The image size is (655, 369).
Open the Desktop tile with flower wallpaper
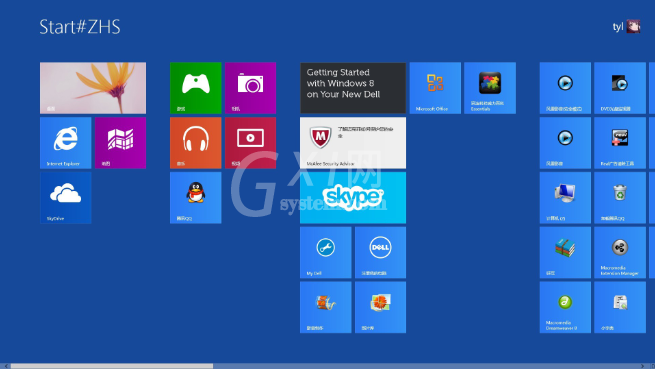(x=93, y=88)
